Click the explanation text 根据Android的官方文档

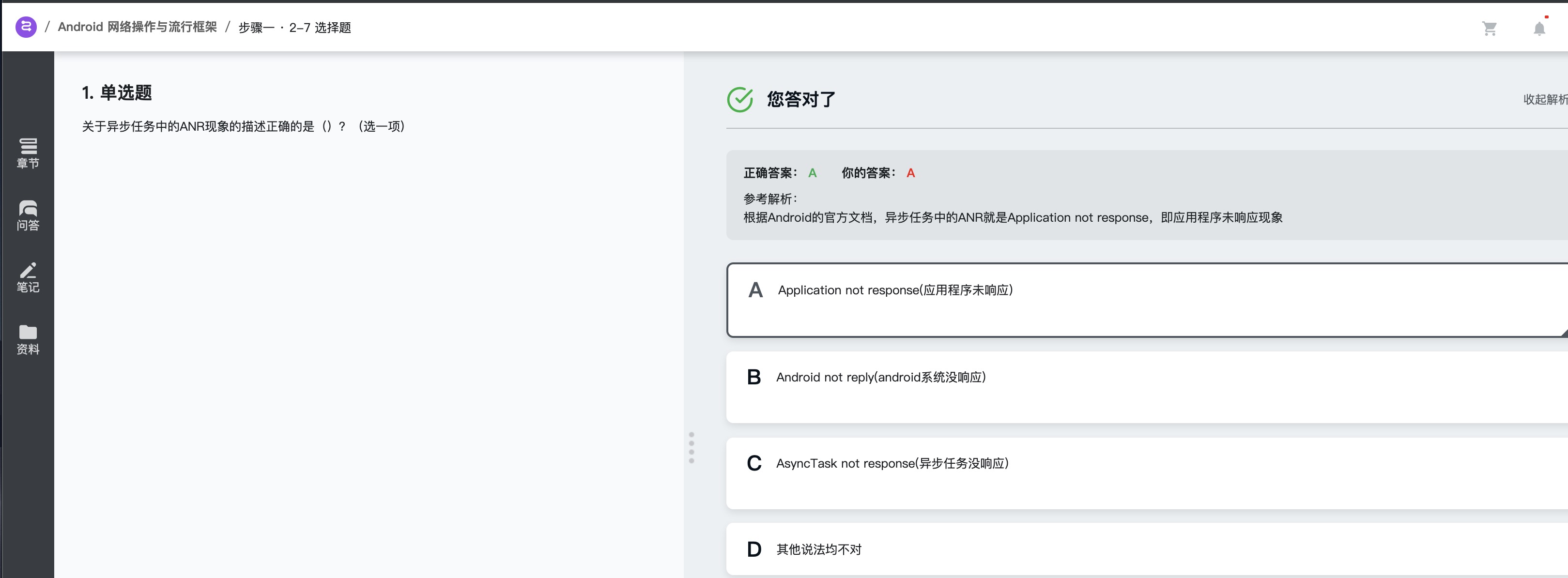(1013, 218)
